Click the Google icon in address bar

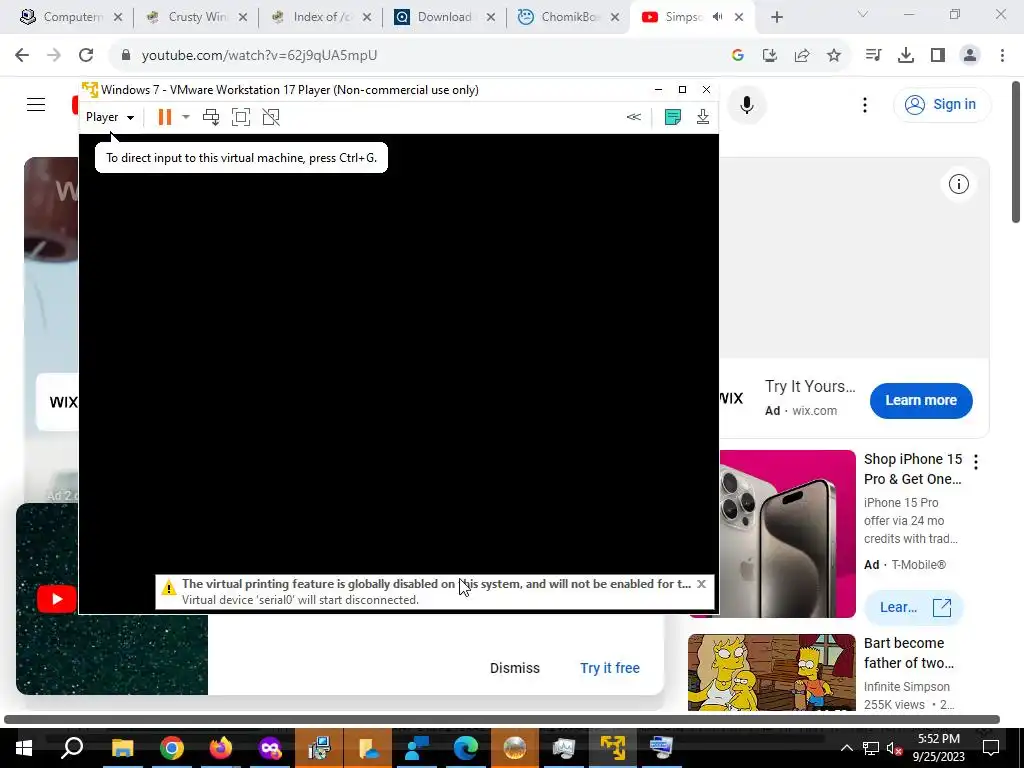click(738, 56)
